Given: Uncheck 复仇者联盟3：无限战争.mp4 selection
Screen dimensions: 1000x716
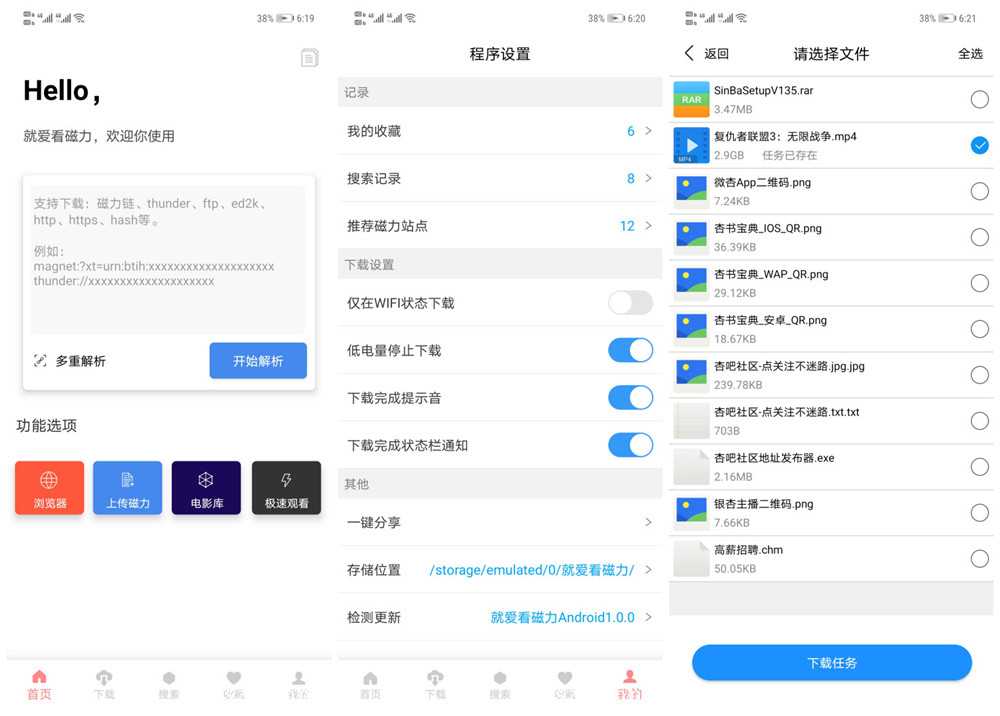Looking at the screenshot, I should 980,145.
